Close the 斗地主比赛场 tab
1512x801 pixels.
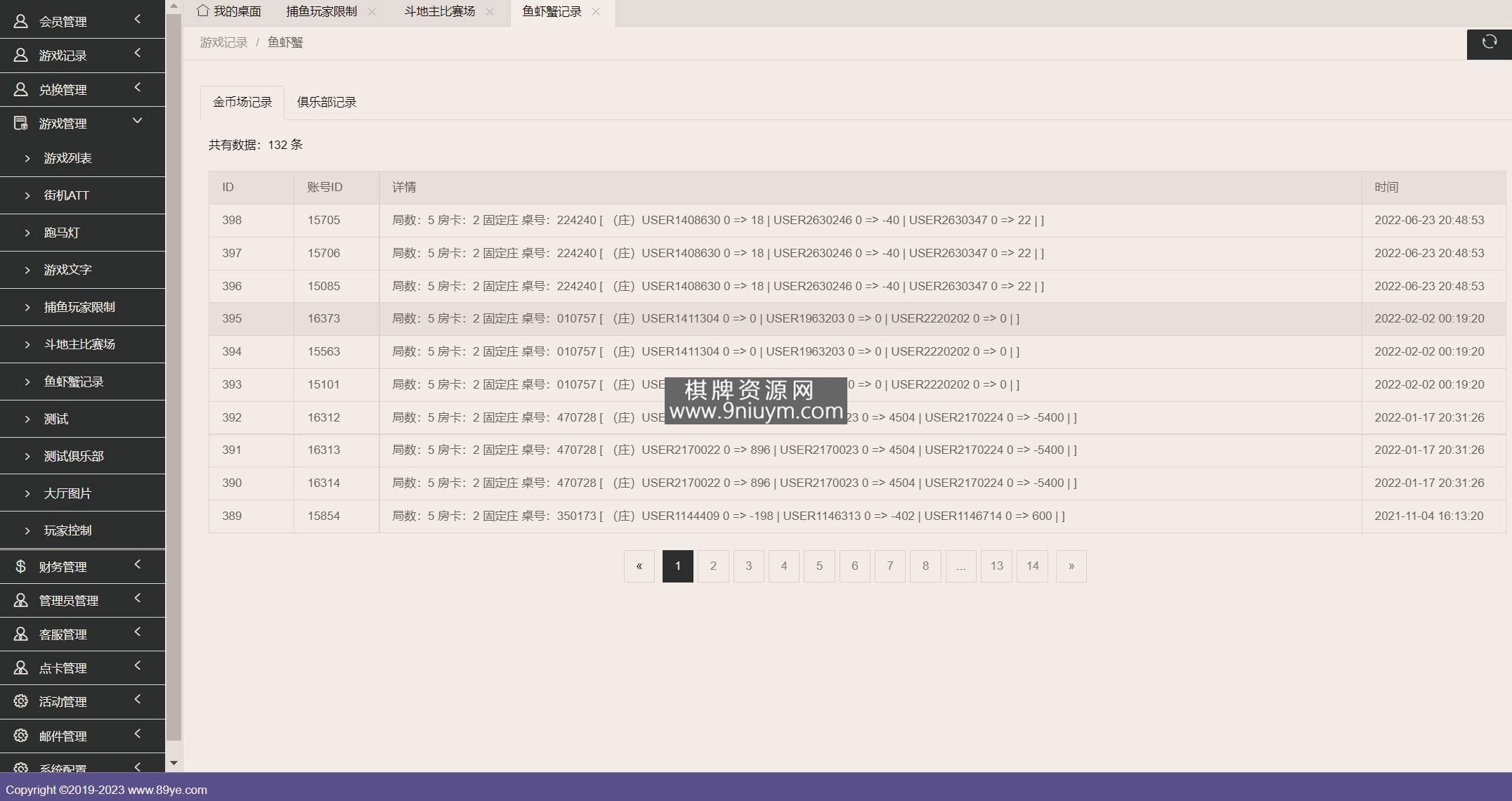(490, 11)
